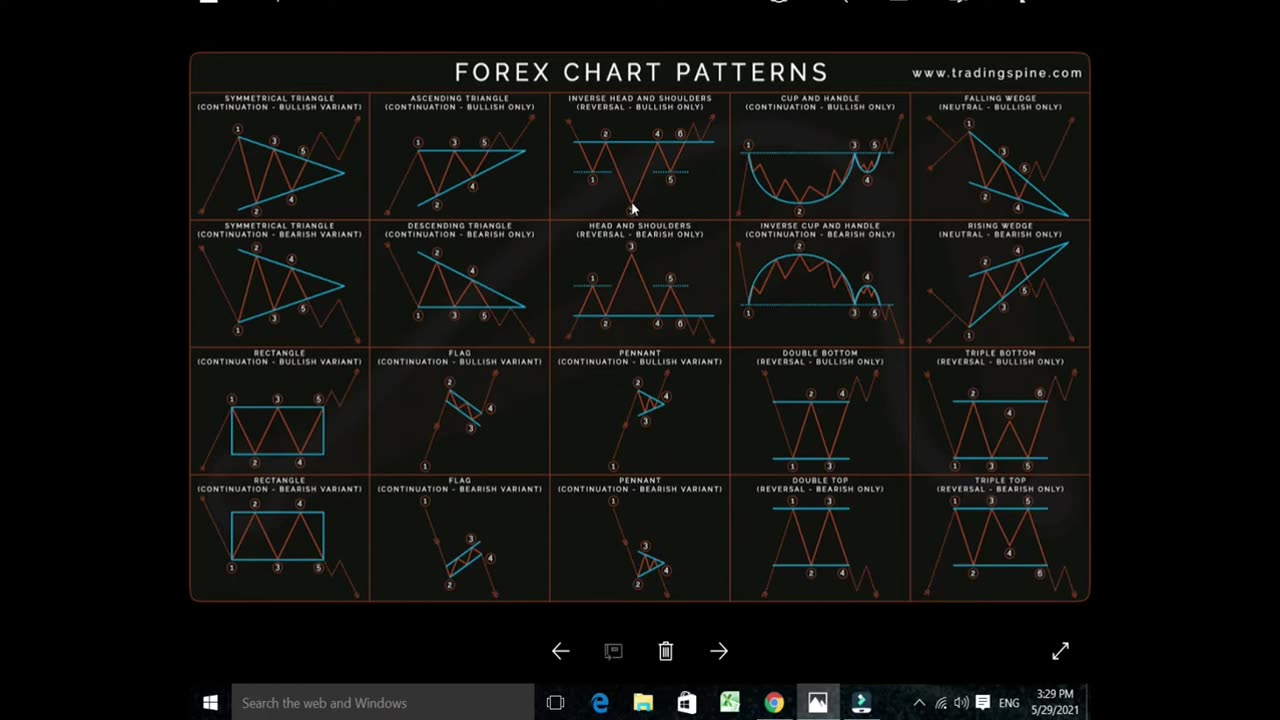Click the bearish variant PENNANT label
The width and height of the screenshot is (1280, 720).
point(640,481)
